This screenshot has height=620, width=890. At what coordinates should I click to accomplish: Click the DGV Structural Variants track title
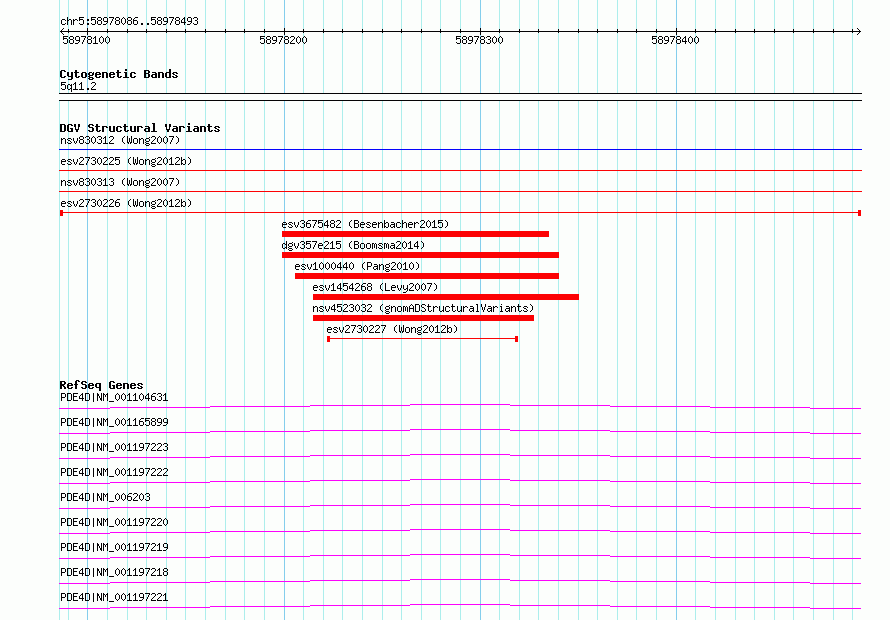140,128
